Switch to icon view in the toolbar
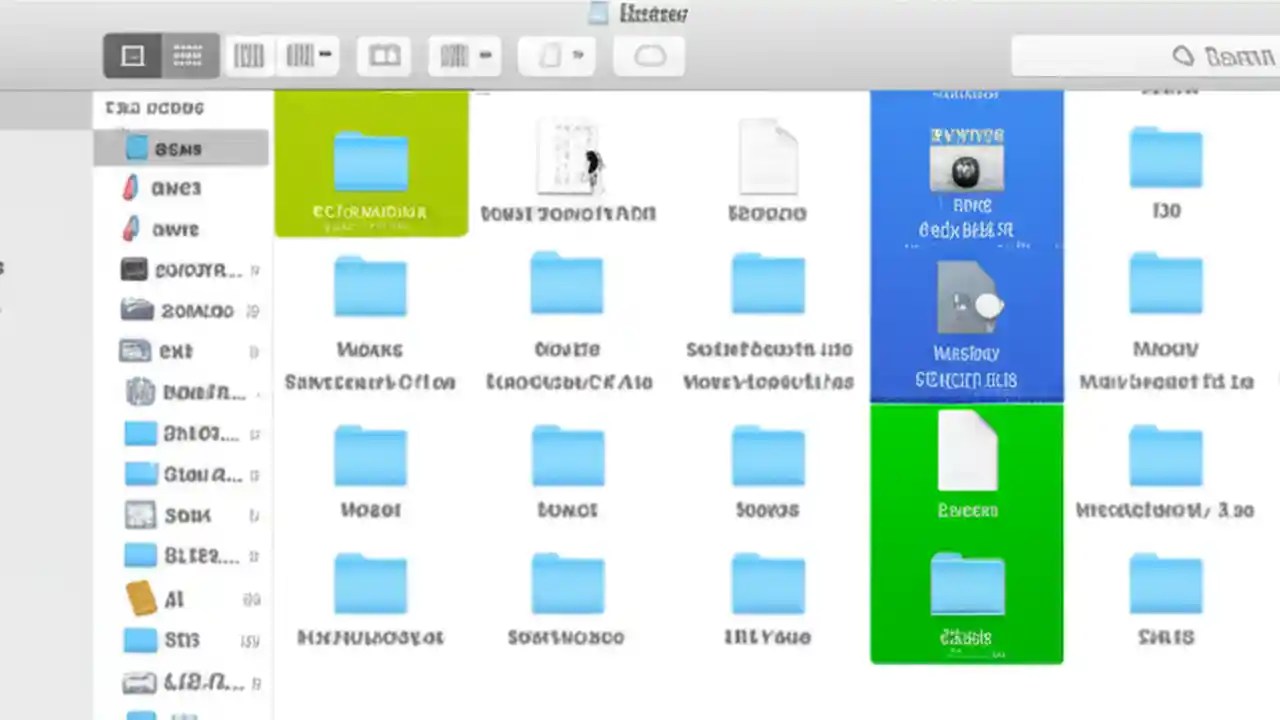Image resolution: width=1280 pixels, height=720 pixels. pyautogui.click(x=133, y=55)
